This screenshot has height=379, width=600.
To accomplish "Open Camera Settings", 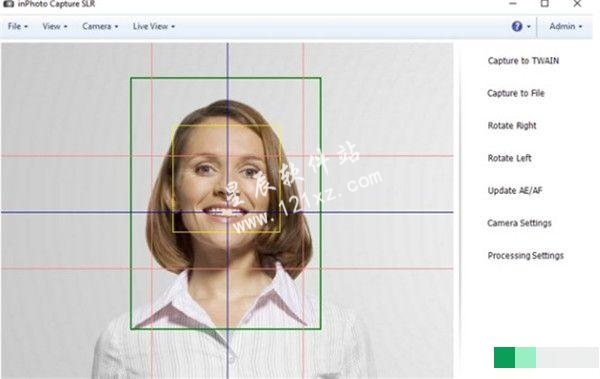I will pyautogui.click(x=519, y=223).
